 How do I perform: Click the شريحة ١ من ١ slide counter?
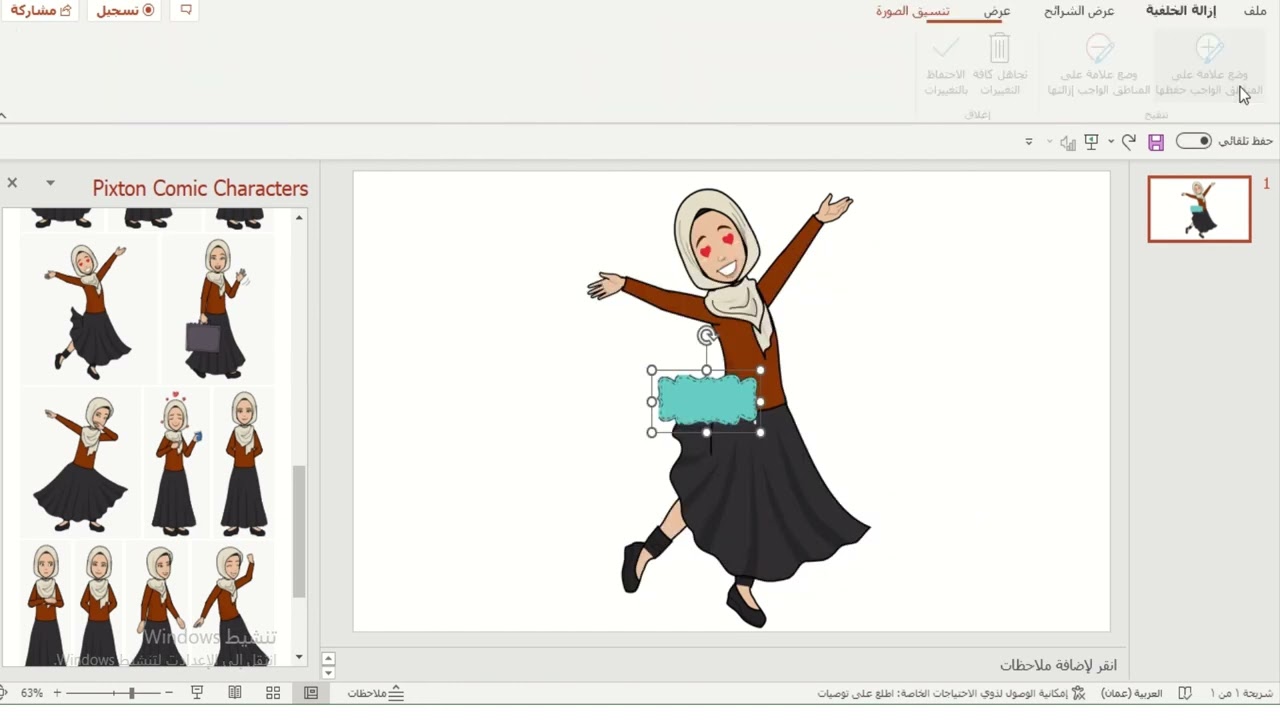point(1241,692)
